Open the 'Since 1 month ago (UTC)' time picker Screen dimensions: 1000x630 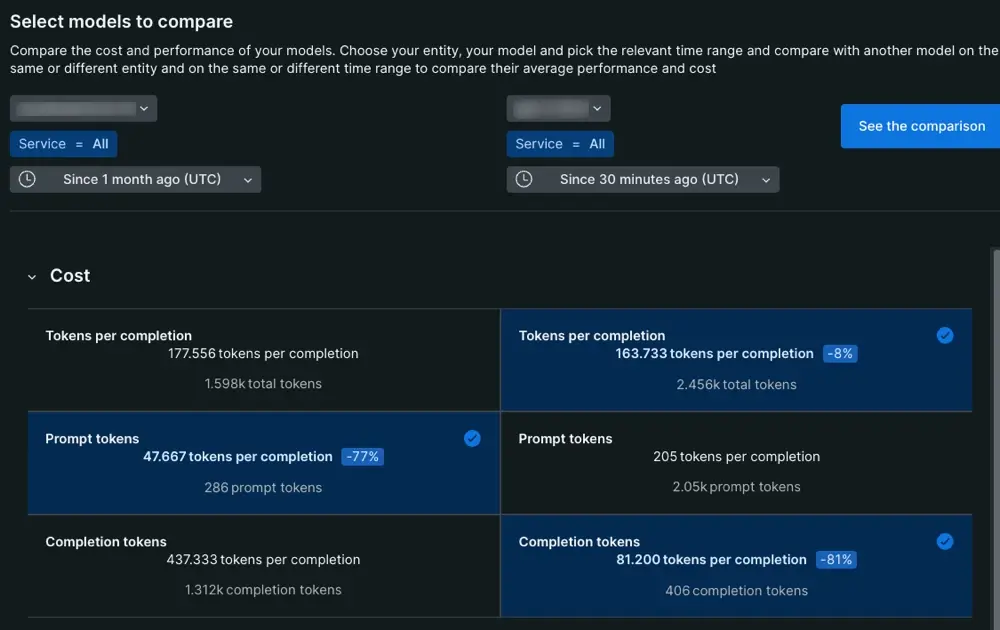pyautogui.click(x=135, y=179)
